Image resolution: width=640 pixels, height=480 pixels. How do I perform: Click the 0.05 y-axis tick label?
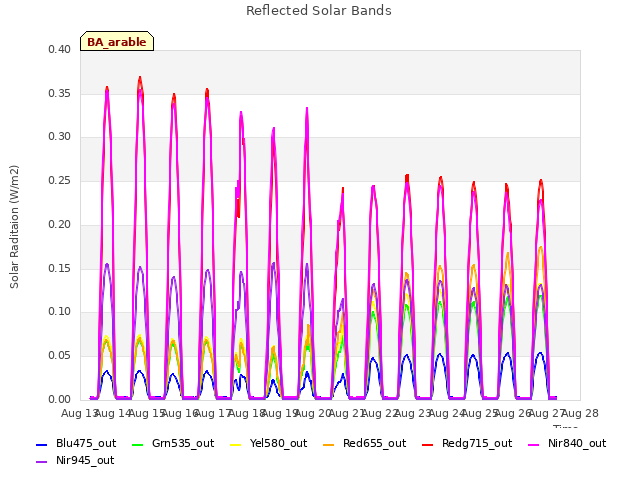(x=60, y=356)
